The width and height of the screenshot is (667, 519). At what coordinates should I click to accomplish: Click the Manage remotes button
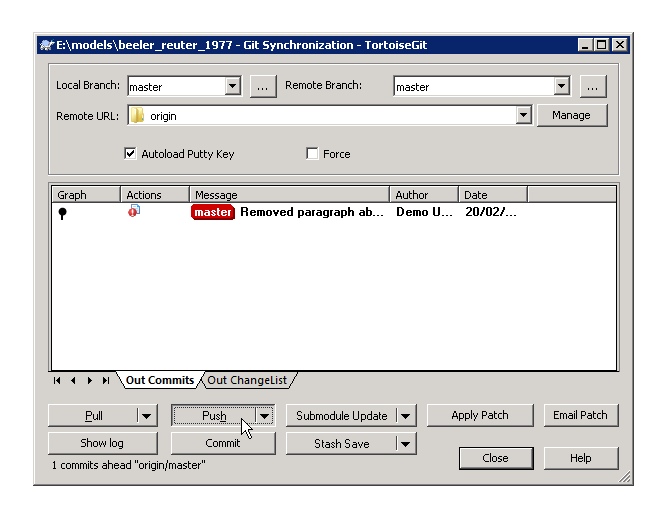coord(572,115)
